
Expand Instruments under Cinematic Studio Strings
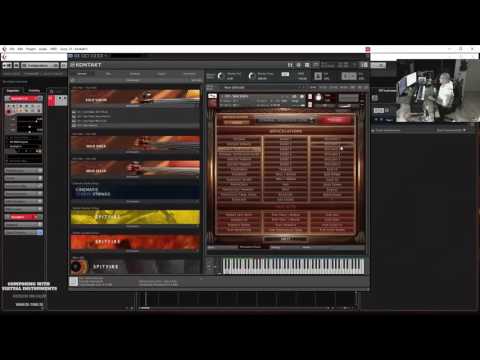coord(133,202)
